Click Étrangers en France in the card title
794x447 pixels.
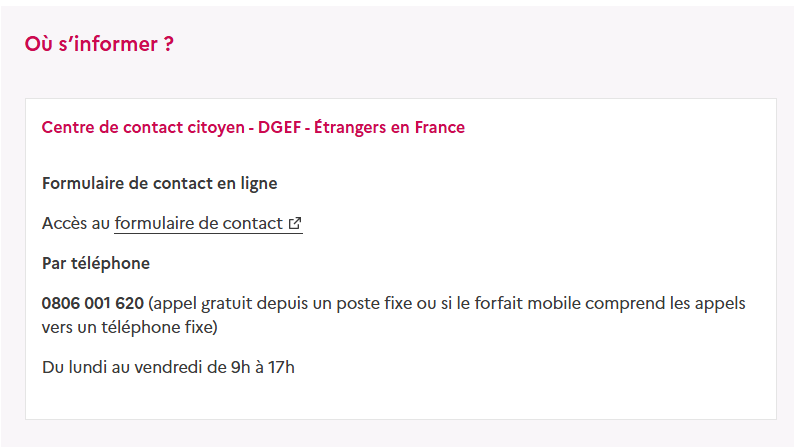pyautogui.click(x=389, y=127)
